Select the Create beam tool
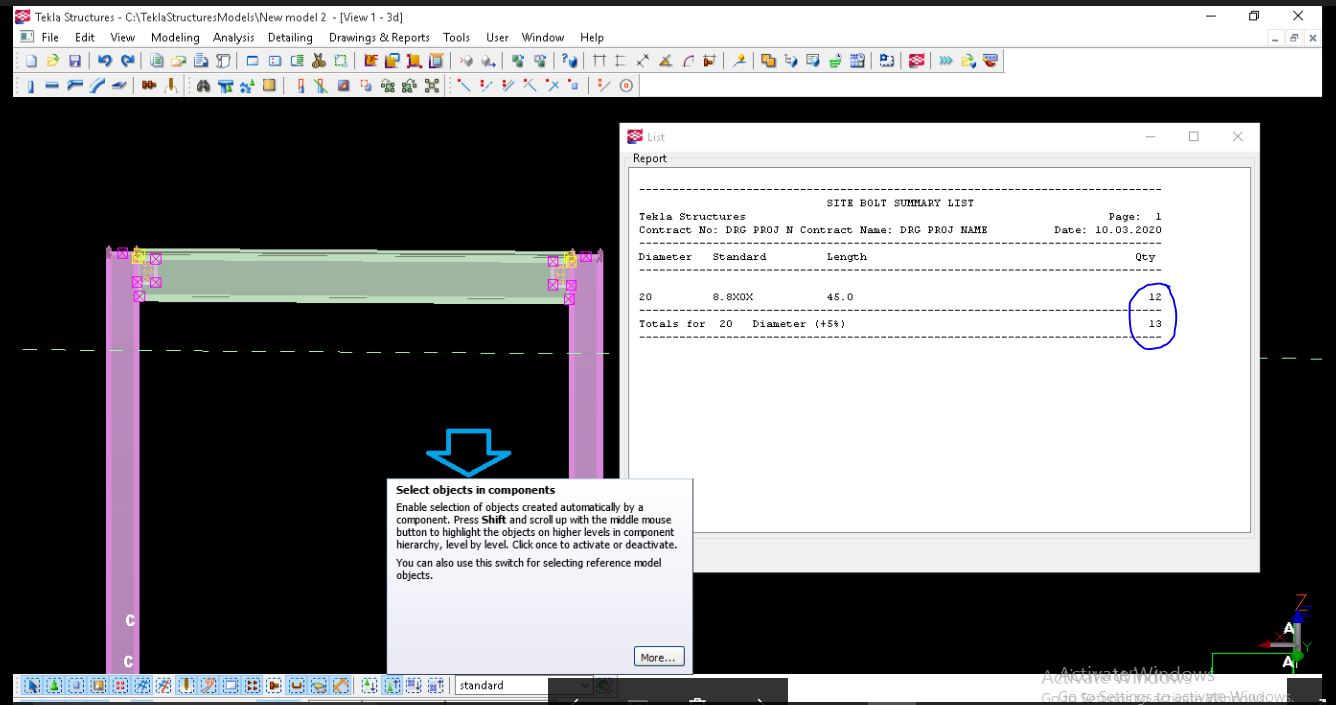The image size is (1336, 705). click(50, 87)
